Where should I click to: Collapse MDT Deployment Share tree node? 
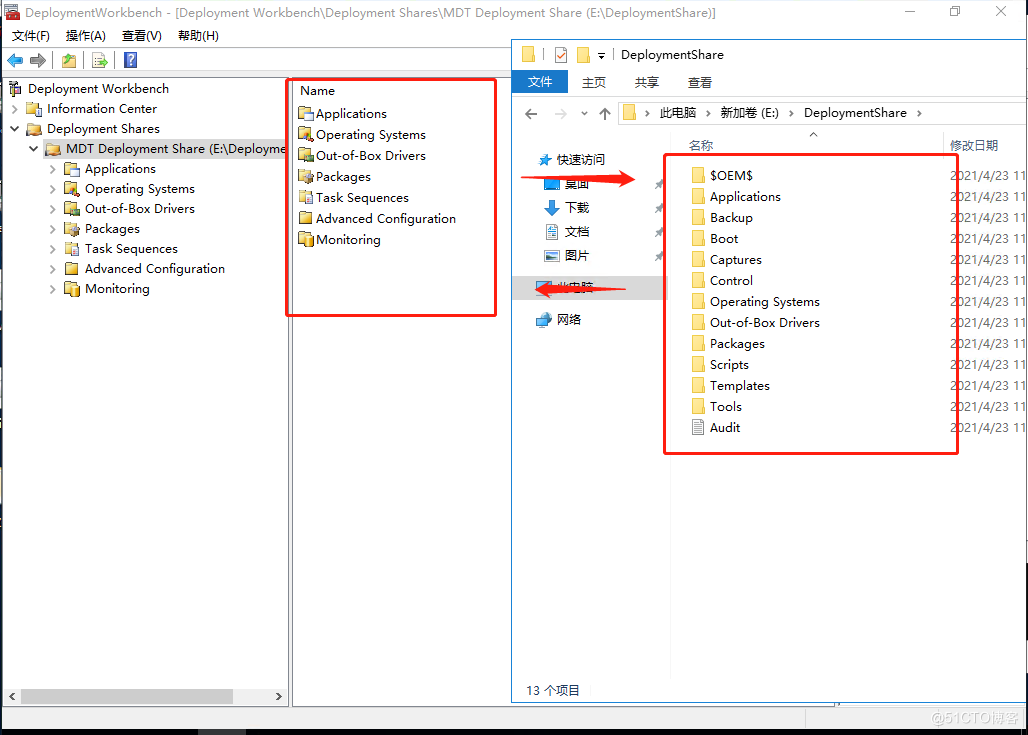coord(33,149)
